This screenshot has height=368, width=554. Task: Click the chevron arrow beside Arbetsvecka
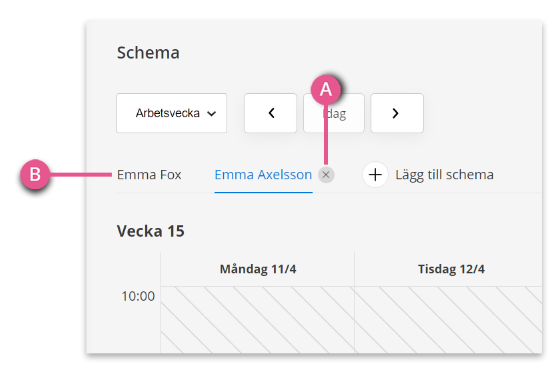(212, 114)
